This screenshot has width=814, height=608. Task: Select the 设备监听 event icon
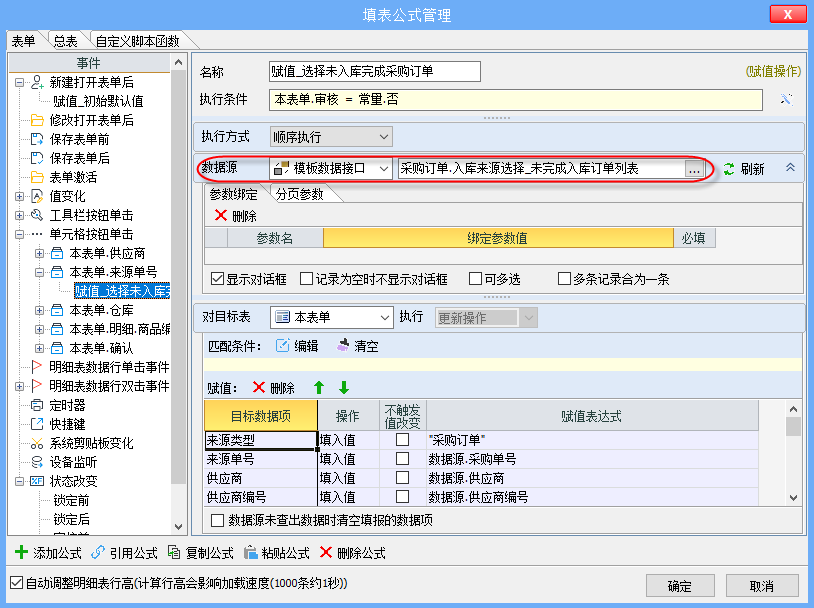pos(37,462)
